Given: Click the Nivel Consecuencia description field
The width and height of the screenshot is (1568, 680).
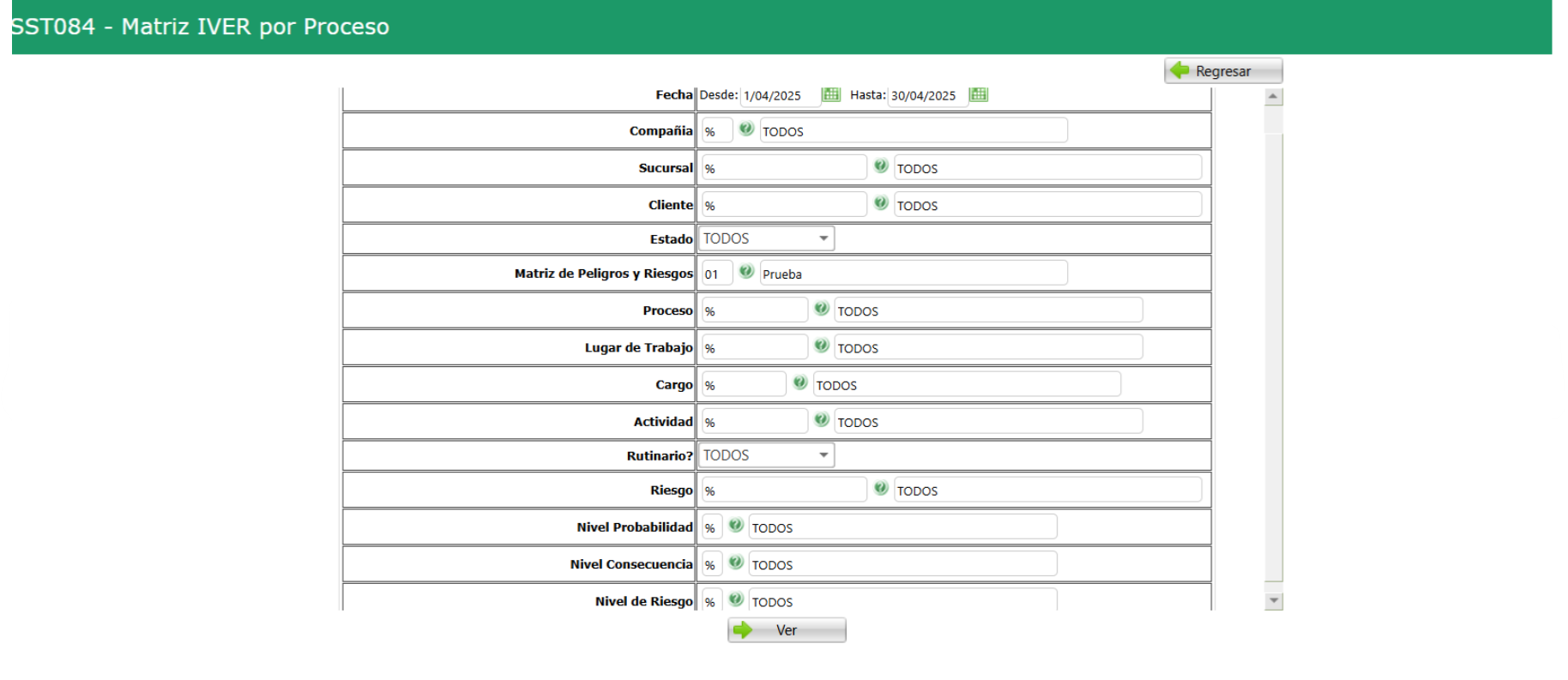Looking at the screenshot, I should 902,564.
